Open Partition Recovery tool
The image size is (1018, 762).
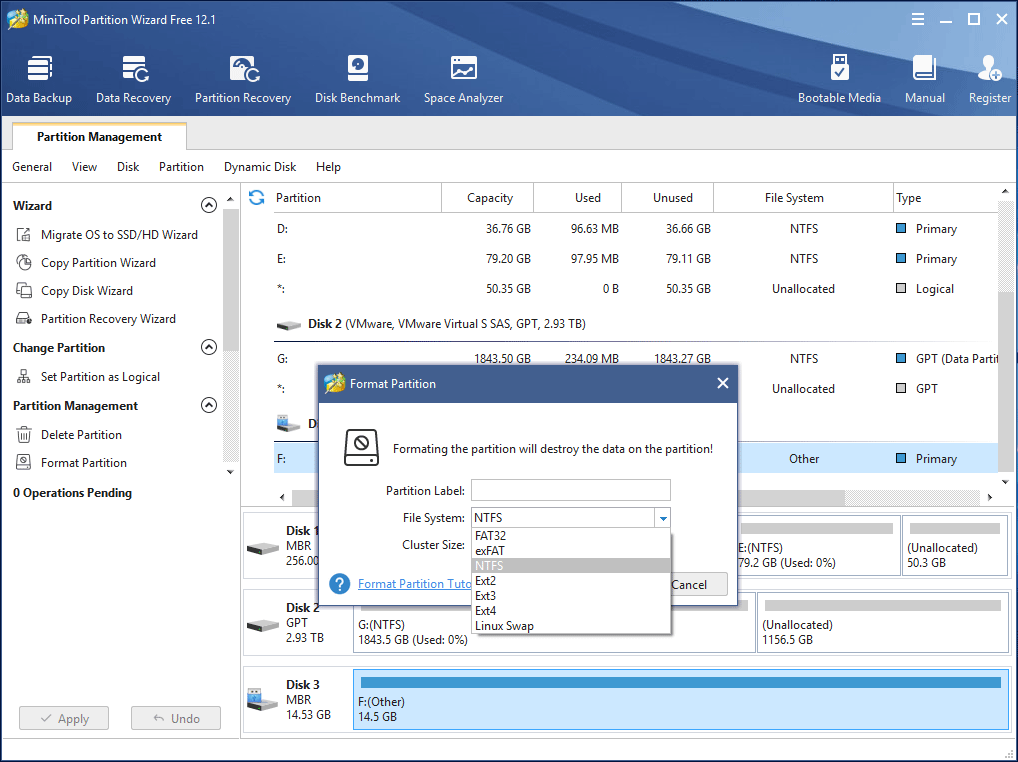[243, 79]
